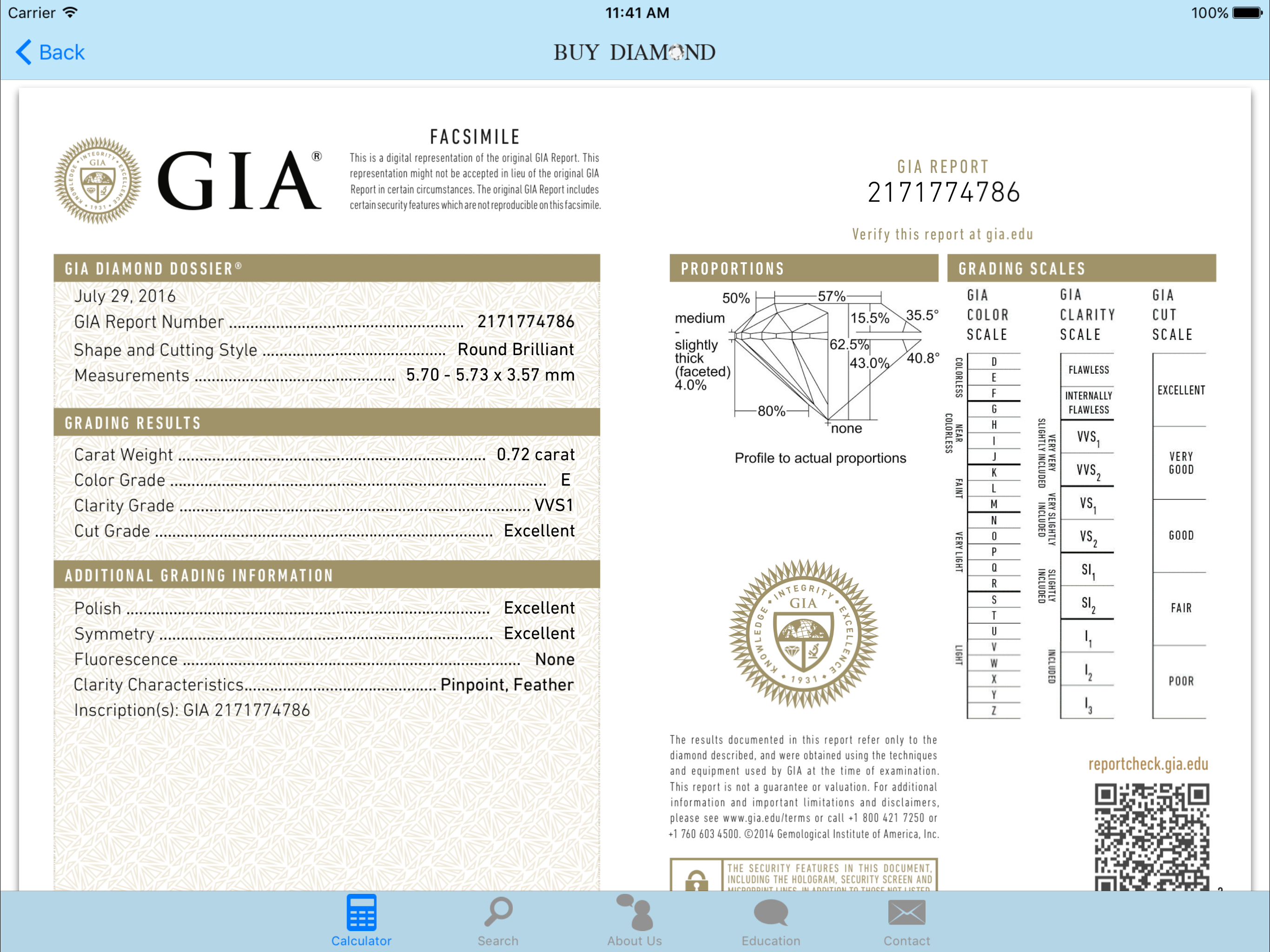Switch to the Education tab
Screen dimensions: 1270x952
770,920
